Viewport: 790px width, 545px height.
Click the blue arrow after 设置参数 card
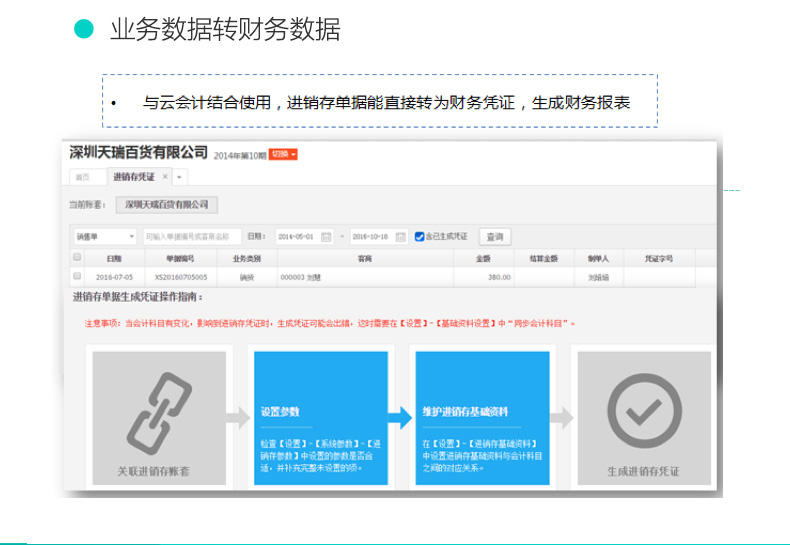click(400, 417)
